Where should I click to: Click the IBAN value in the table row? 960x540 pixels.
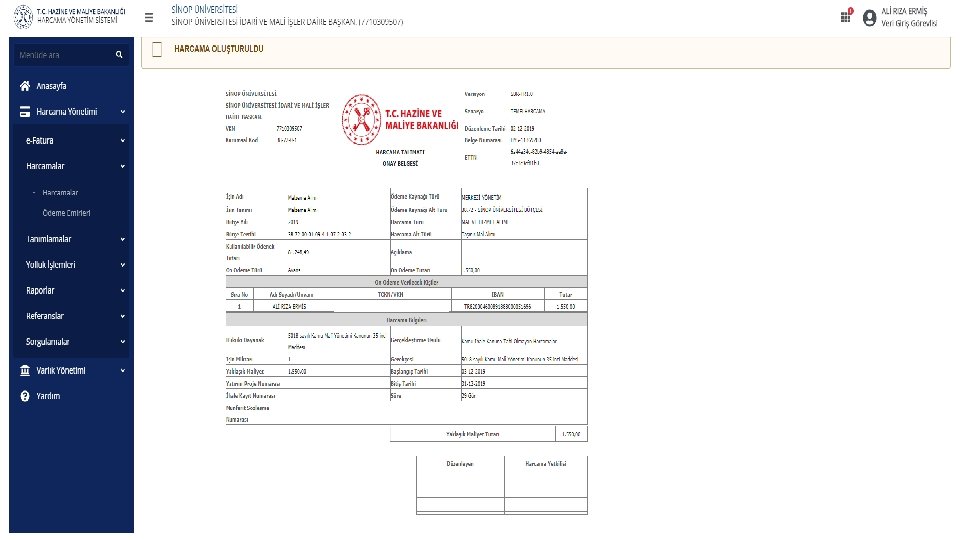(497, 306)
